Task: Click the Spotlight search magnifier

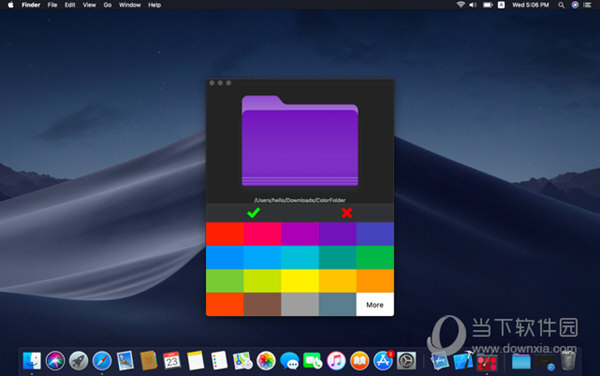Action: (x=561, y=5)
